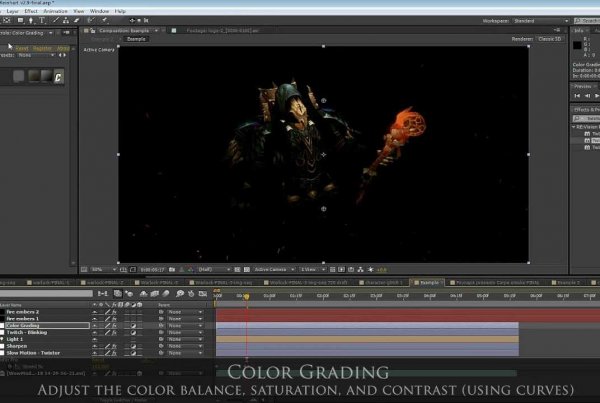
Task: Click the Info panel color swatch
Action: pyautogui.click(x=577, y=46)
